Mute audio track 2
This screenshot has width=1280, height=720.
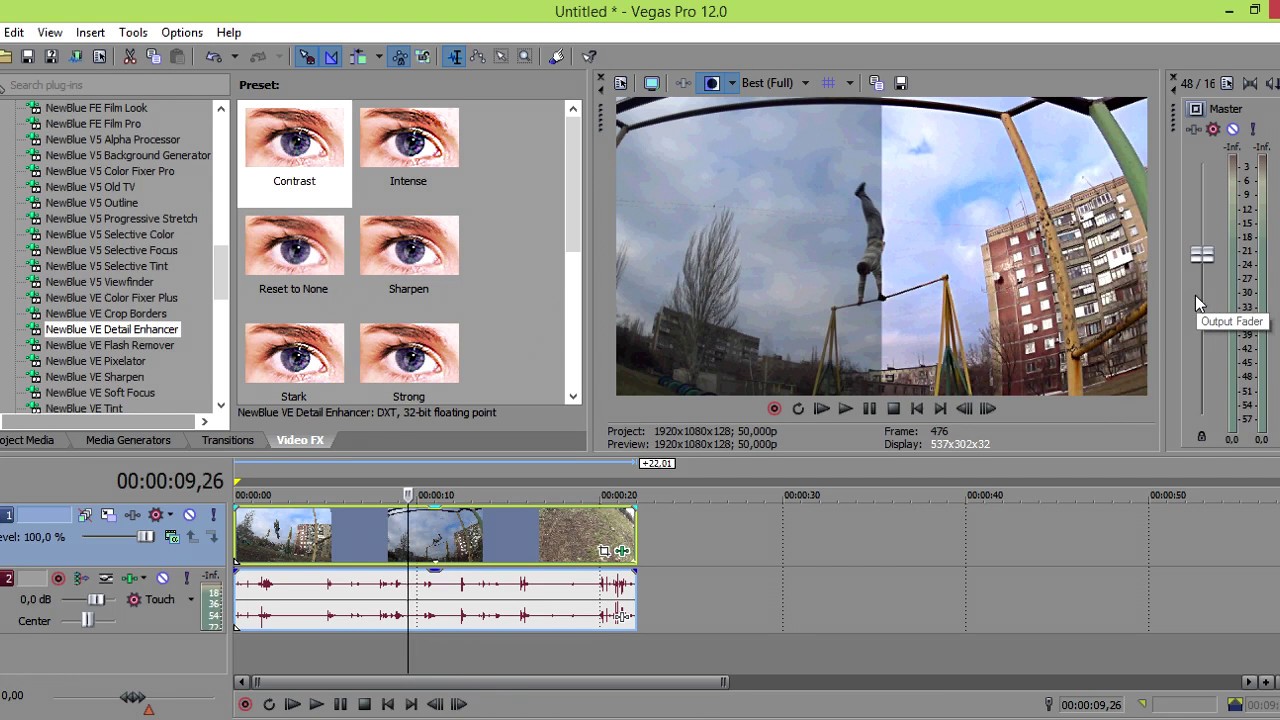pos(162,578)
